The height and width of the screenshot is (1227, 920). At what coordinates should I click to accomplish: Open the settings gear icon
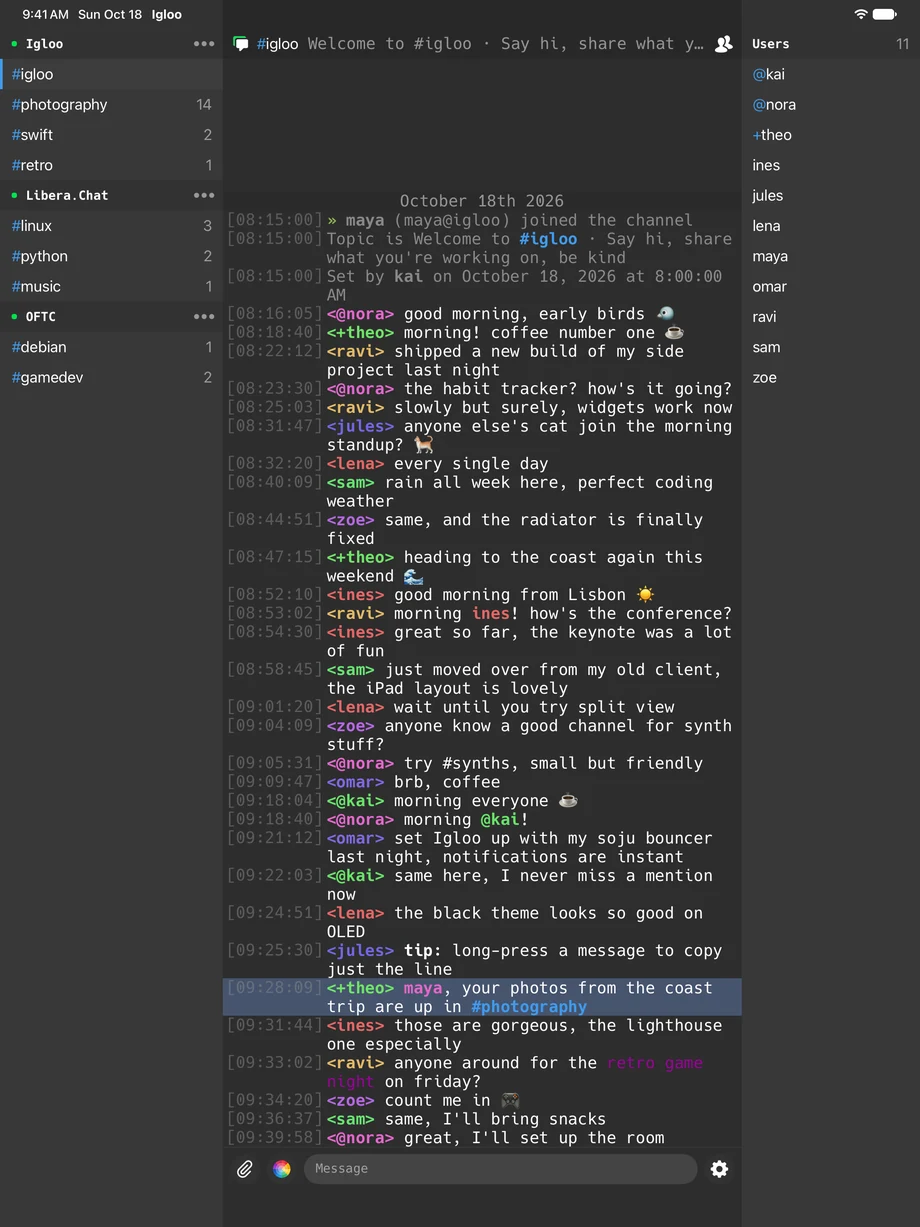click(719, 1169)
